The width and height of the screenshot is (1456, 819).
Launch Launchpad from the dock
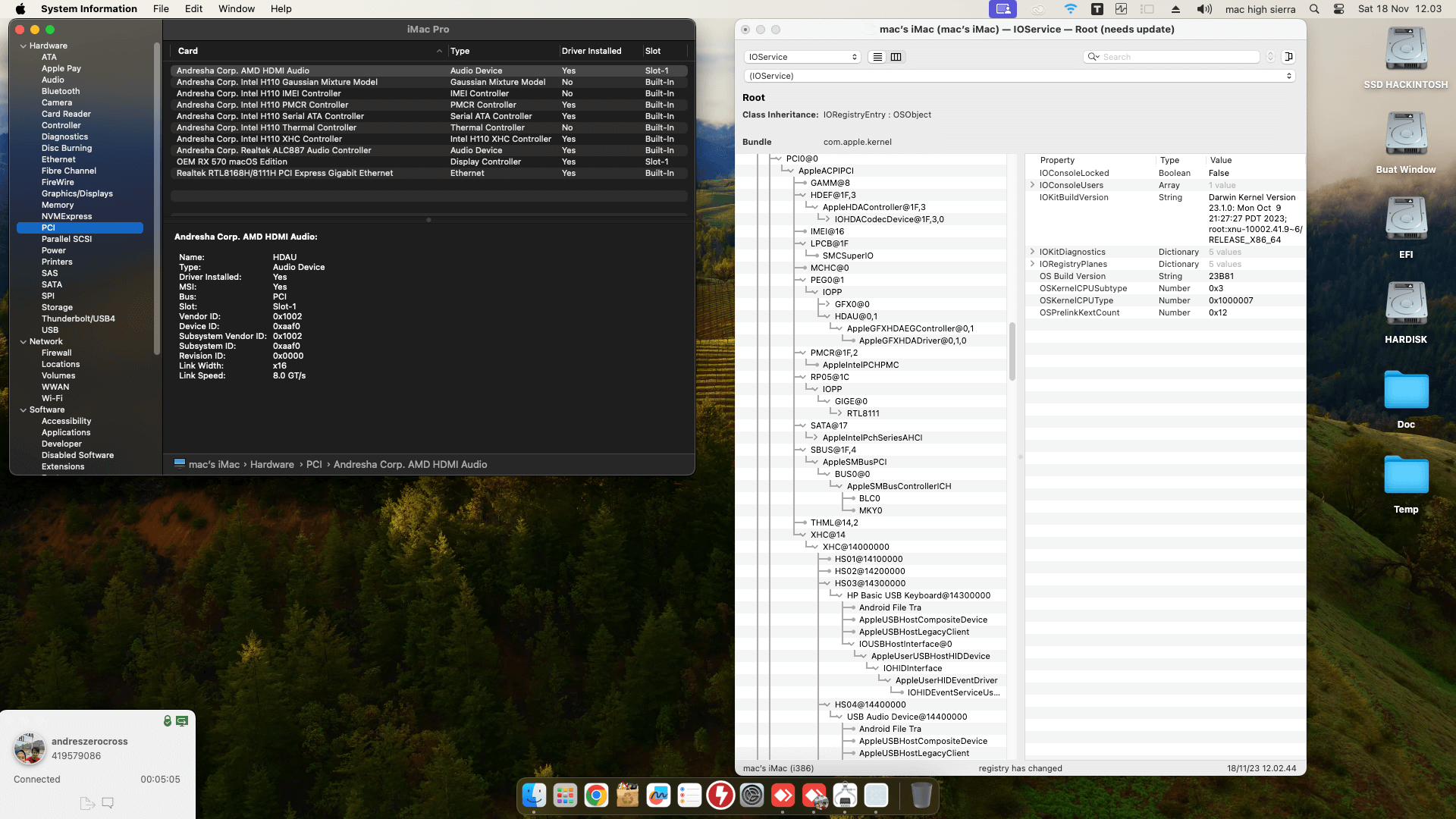coord(566,795)
